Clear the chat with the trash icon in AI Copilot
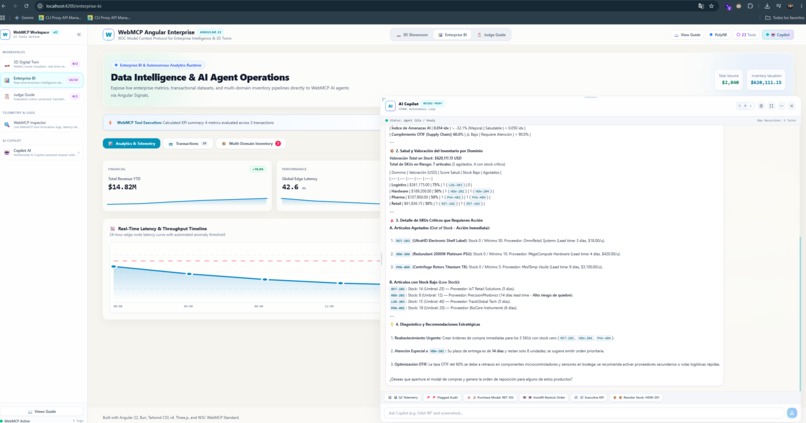The image size is (806, 423). (761, 106)
